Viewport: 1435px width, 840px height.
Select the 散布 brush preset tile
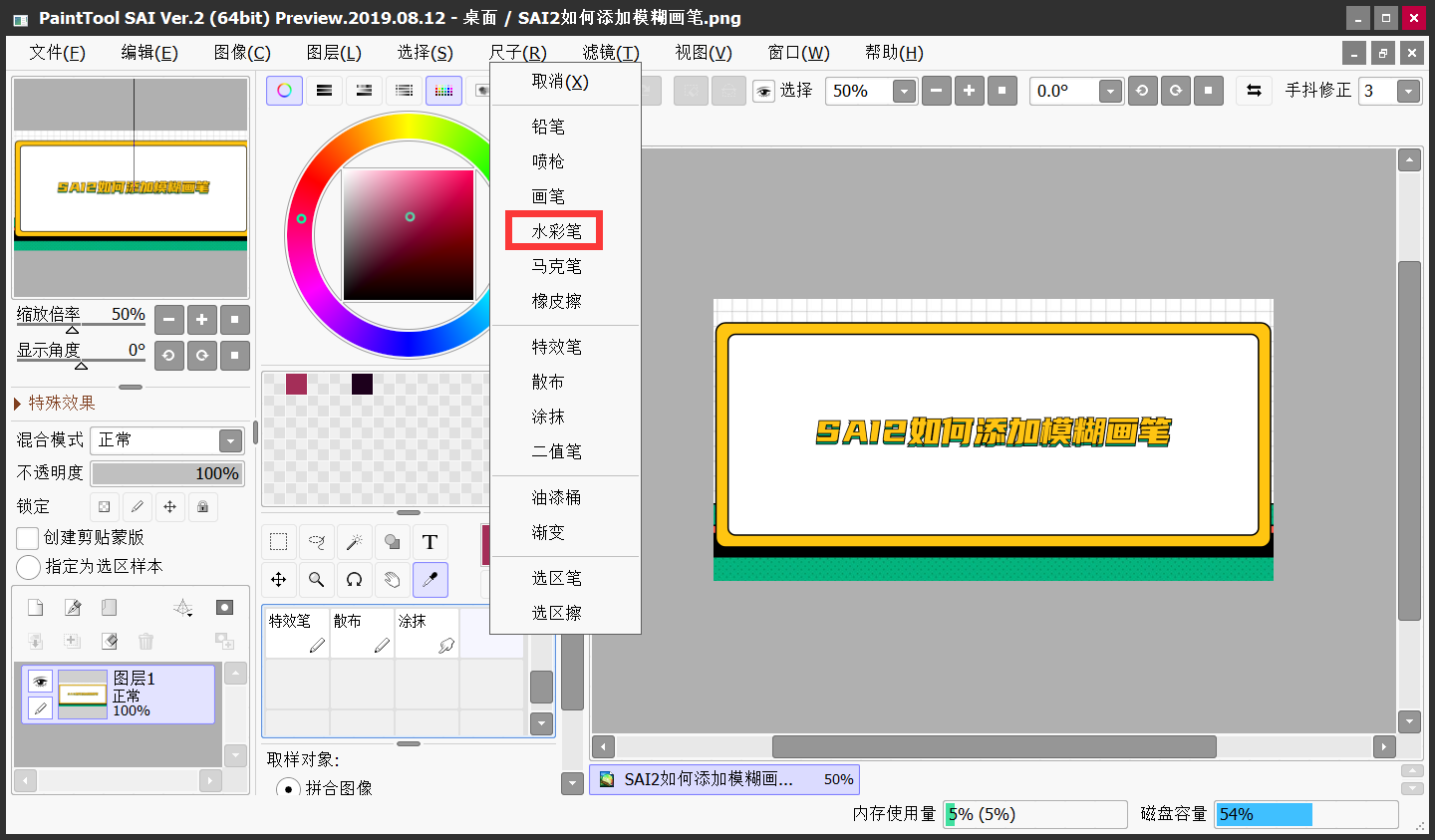362,634
